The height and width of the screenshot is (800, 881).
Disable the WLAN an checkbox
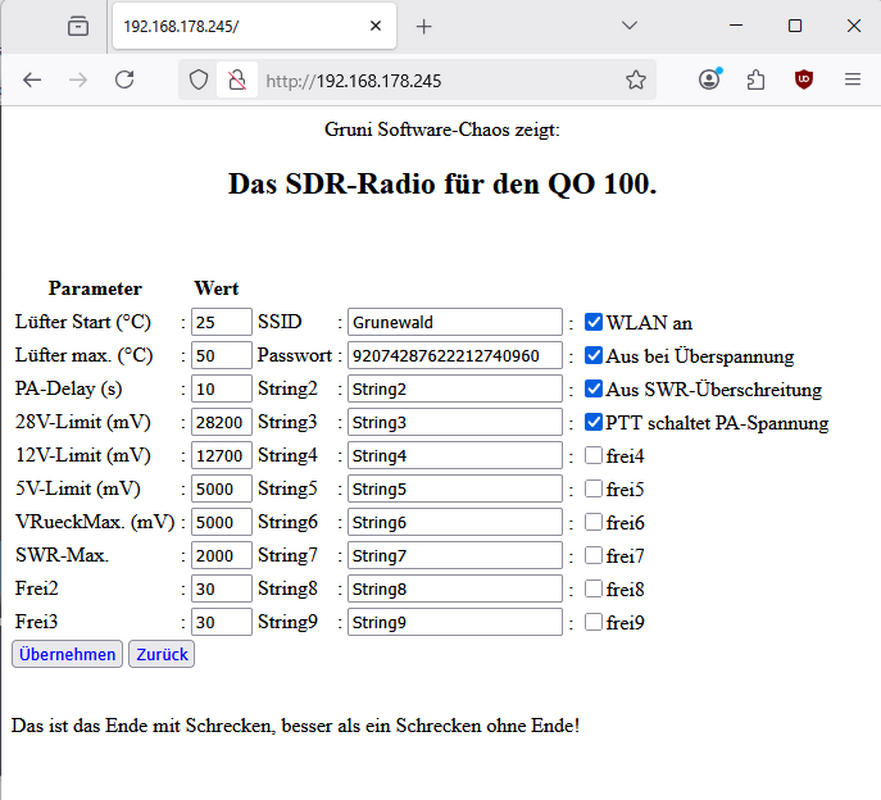coord(594,322)
